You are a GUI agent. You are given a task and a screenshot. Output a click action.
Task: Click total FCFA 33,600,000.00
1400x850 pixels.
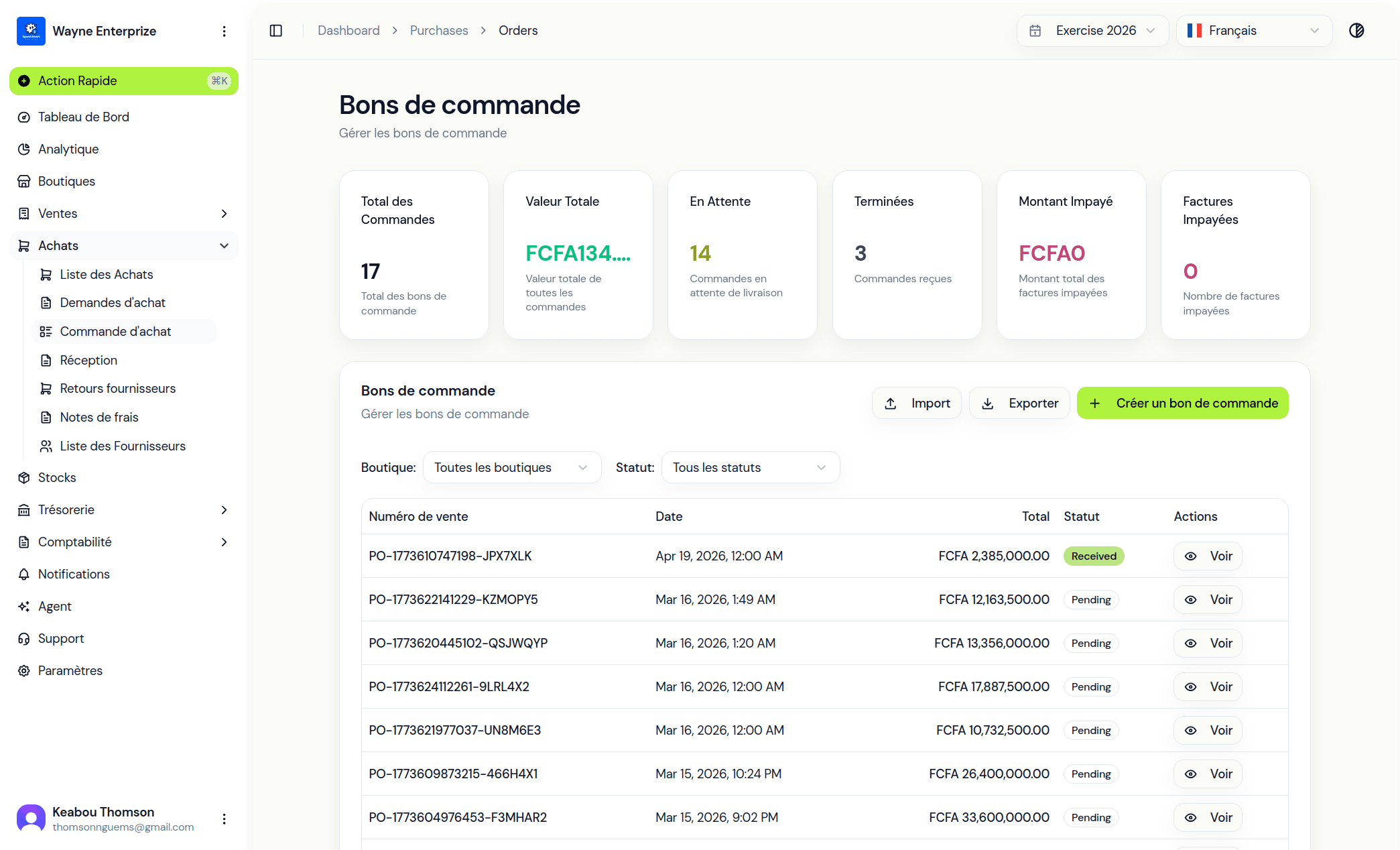click(989, 818)
